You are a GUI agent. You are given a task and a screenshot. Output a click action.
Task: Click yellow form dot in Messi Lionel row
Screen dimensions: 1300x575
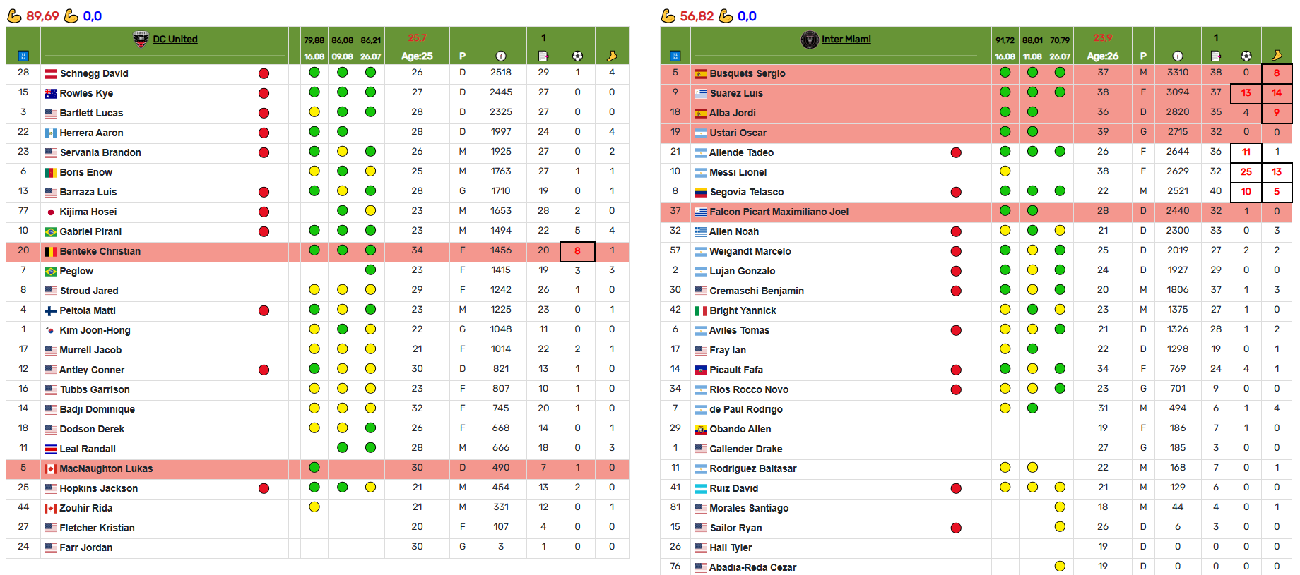click(x=1005, y=172)
